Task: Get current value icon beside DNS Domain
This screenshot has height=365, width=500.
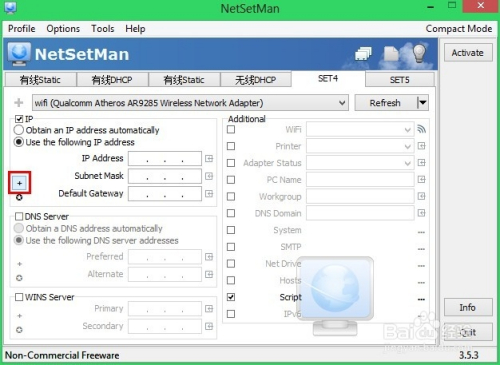Action: coord(422,213)
